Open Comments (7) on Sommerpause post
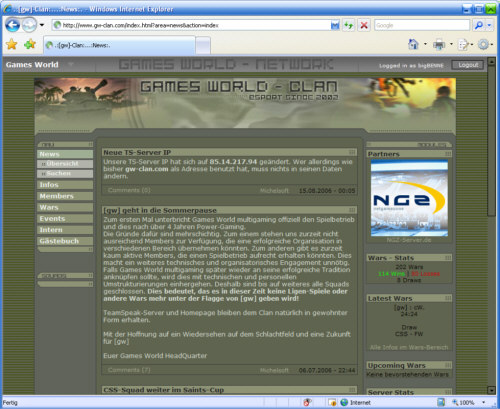This screenshot has height=409, width=500. (x=129, y=370)
